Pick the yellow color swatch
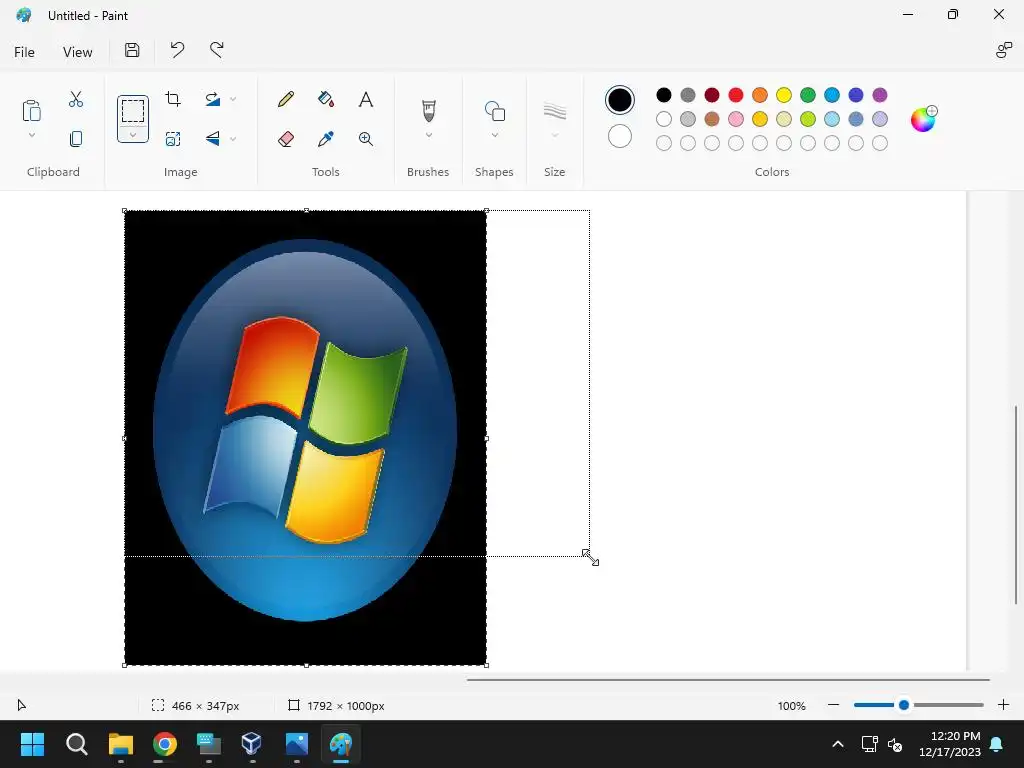This screenshot has width=1024, height=768. [784, 95]
